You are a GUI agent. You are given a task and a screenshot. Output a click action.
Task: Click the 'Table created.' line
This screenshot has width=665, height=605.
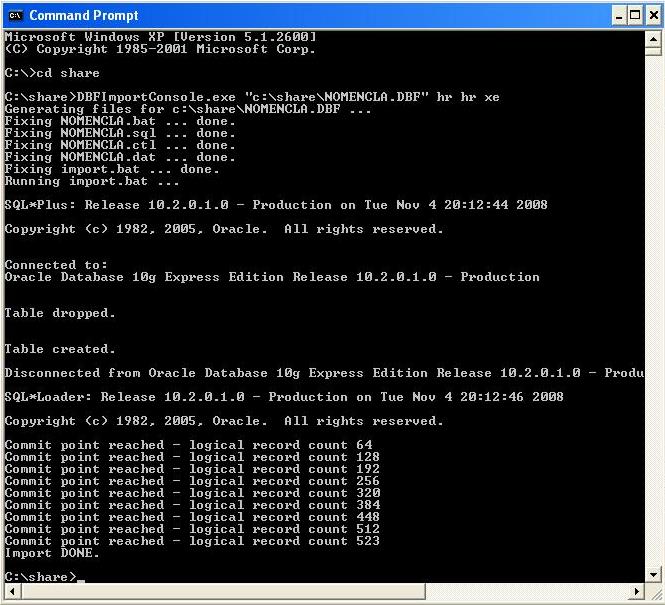(60, 349)
